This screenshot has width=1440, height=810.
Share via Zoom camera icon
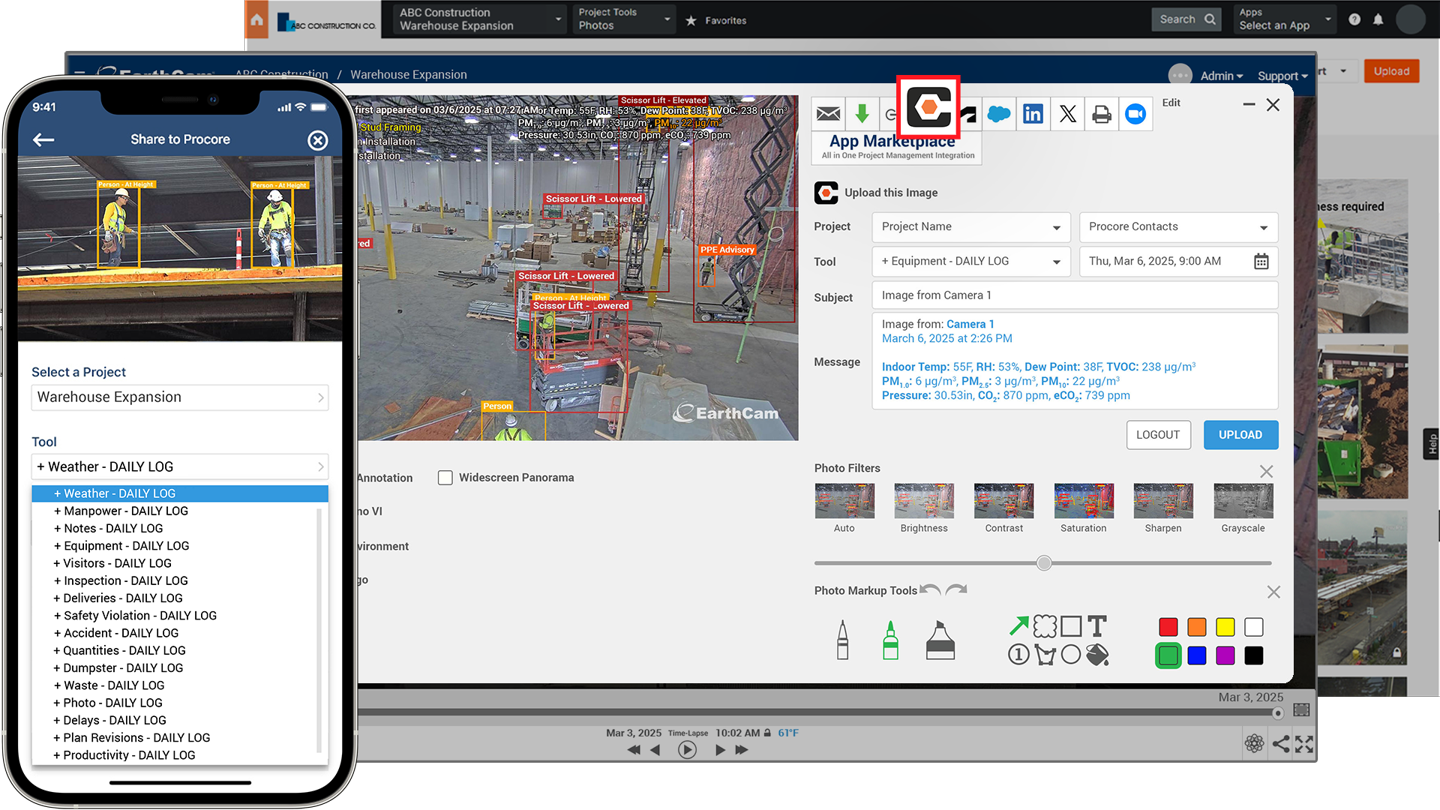[1135, 114]
